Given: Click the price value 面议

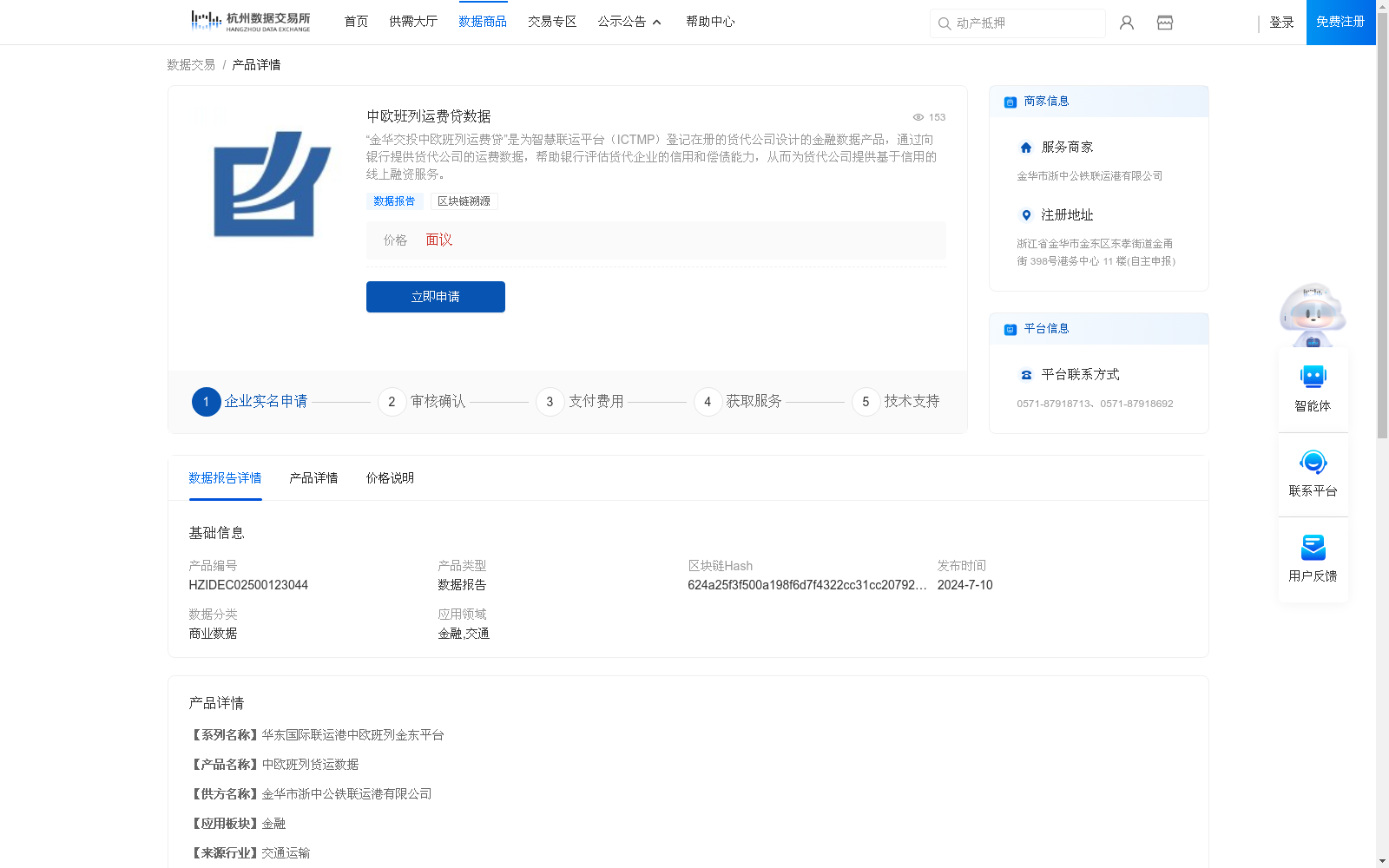Looking at the screenshot, I should coord(438,240).
